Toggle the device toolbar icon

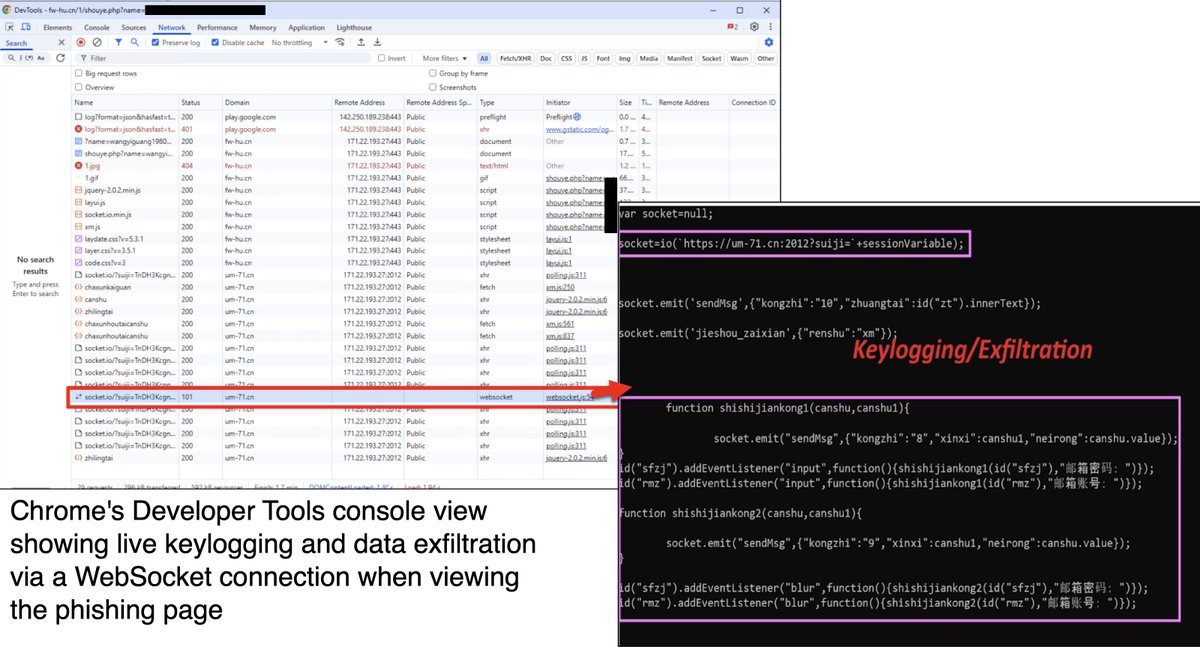[25, 27]
